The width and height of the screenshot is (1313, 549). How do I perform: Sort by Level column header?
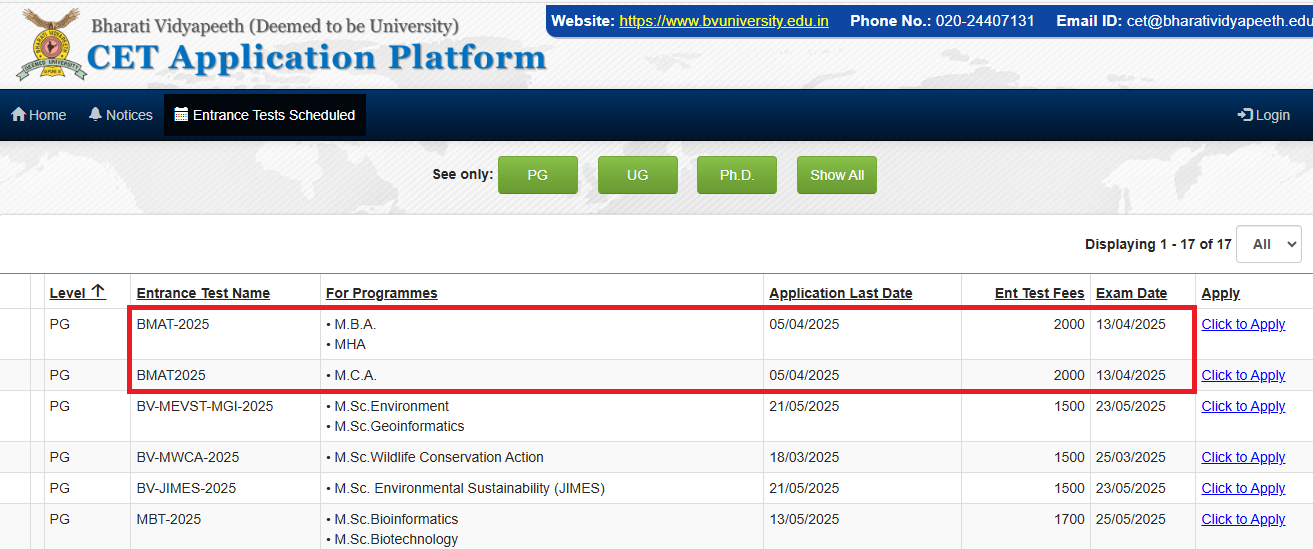pos(77,293)
